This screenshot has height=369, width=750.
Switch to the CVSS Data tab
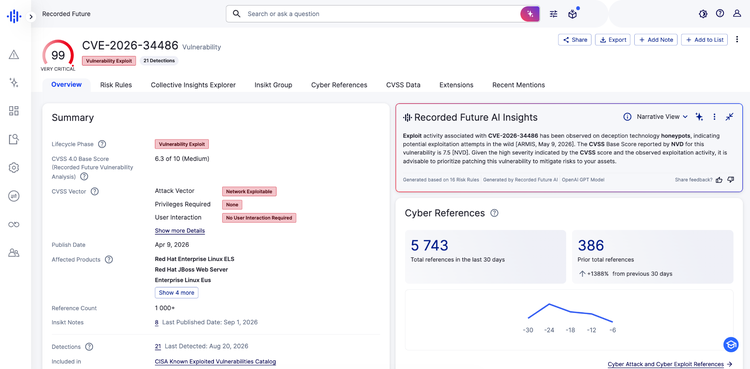403,85
